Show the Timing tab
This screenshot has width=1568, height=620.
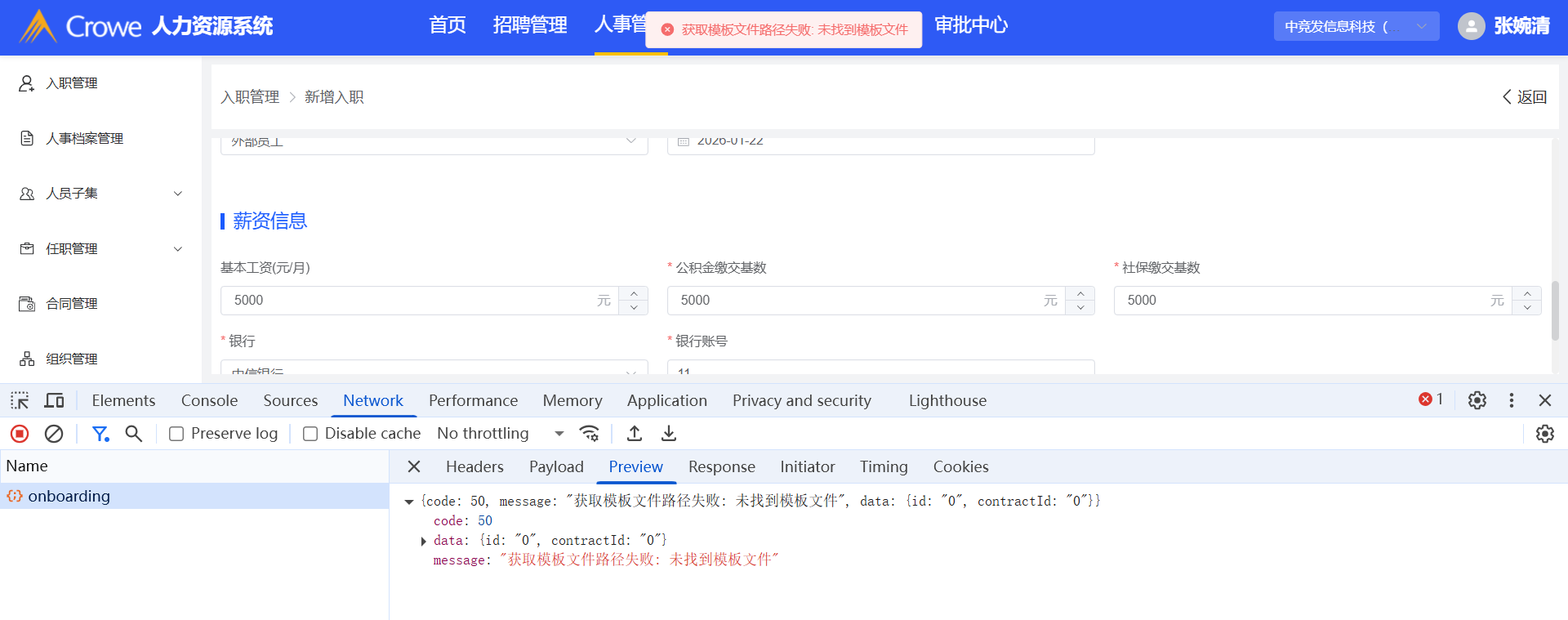(x=884, y=466)
